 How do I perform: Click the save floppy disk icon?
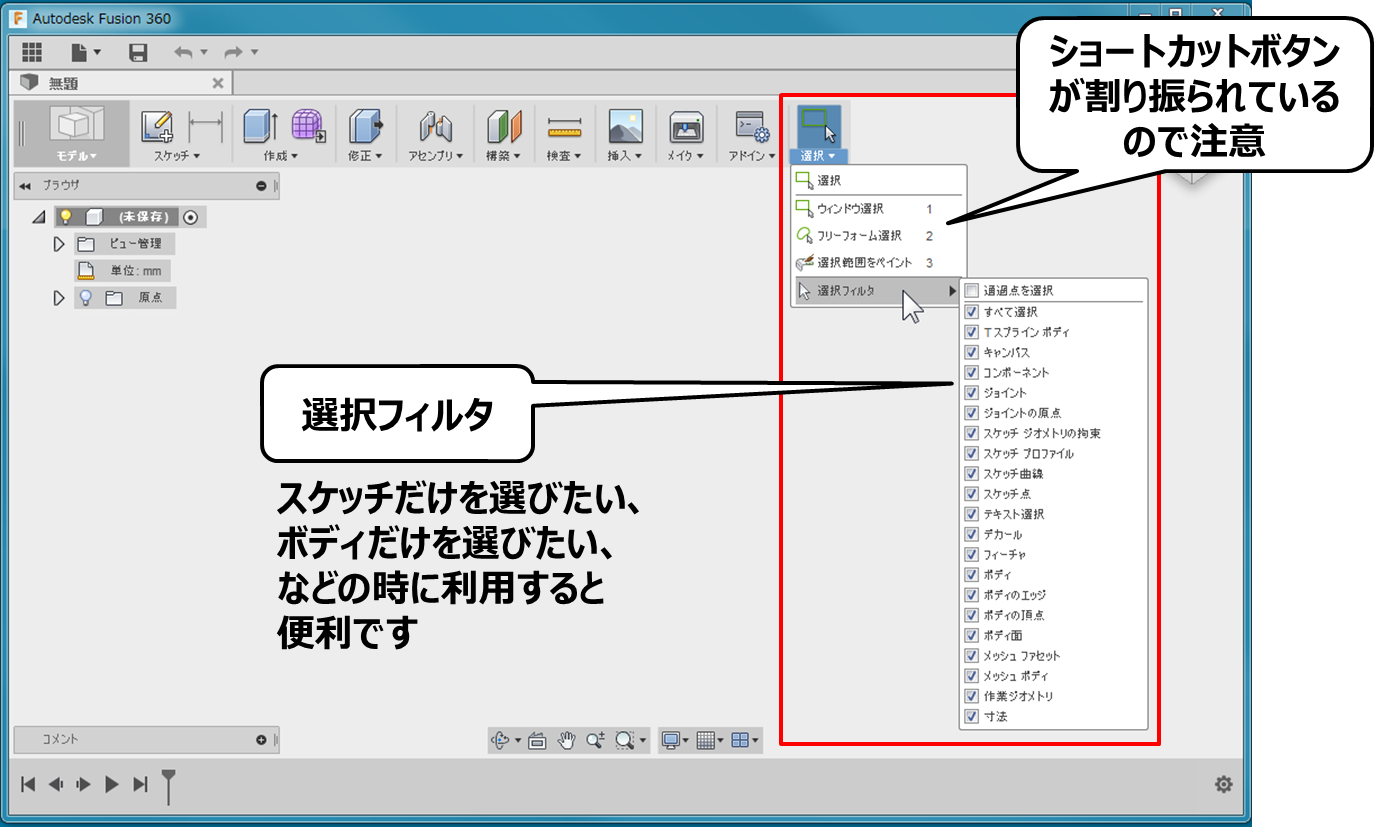click(x=139, y=53)
